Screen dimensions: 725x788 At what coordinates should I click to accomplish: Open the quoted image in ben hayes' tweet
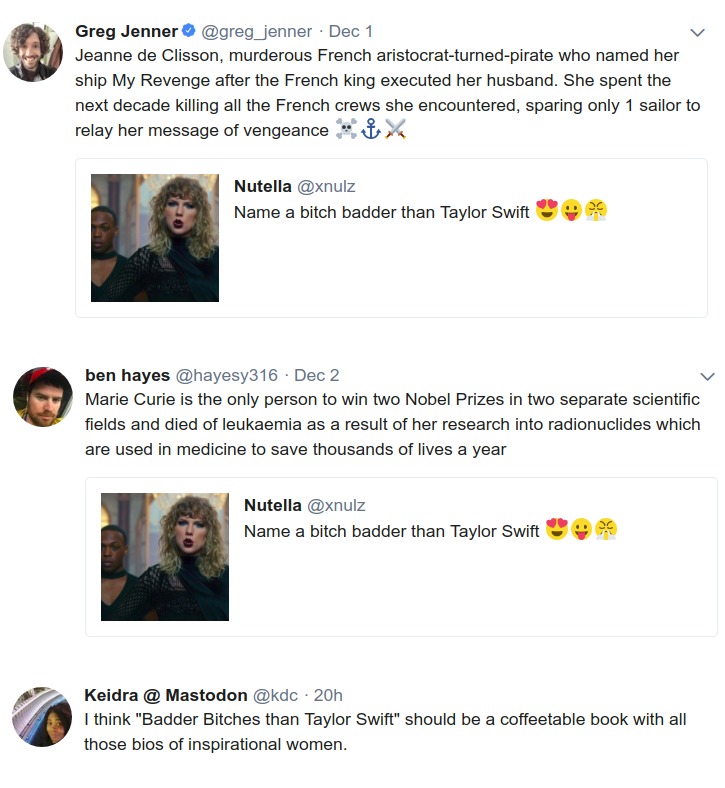pyautogui.click(x=165, y=557)
